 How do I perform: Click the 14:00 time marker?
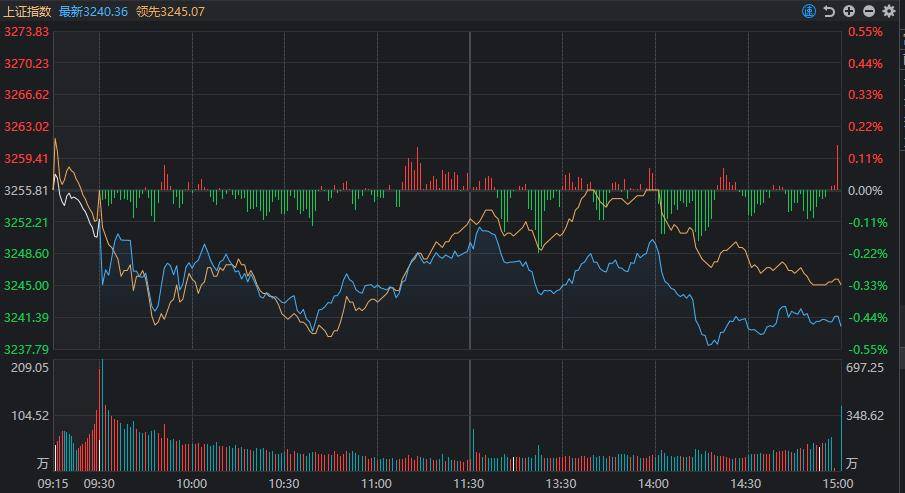click(x=653, y=484)
